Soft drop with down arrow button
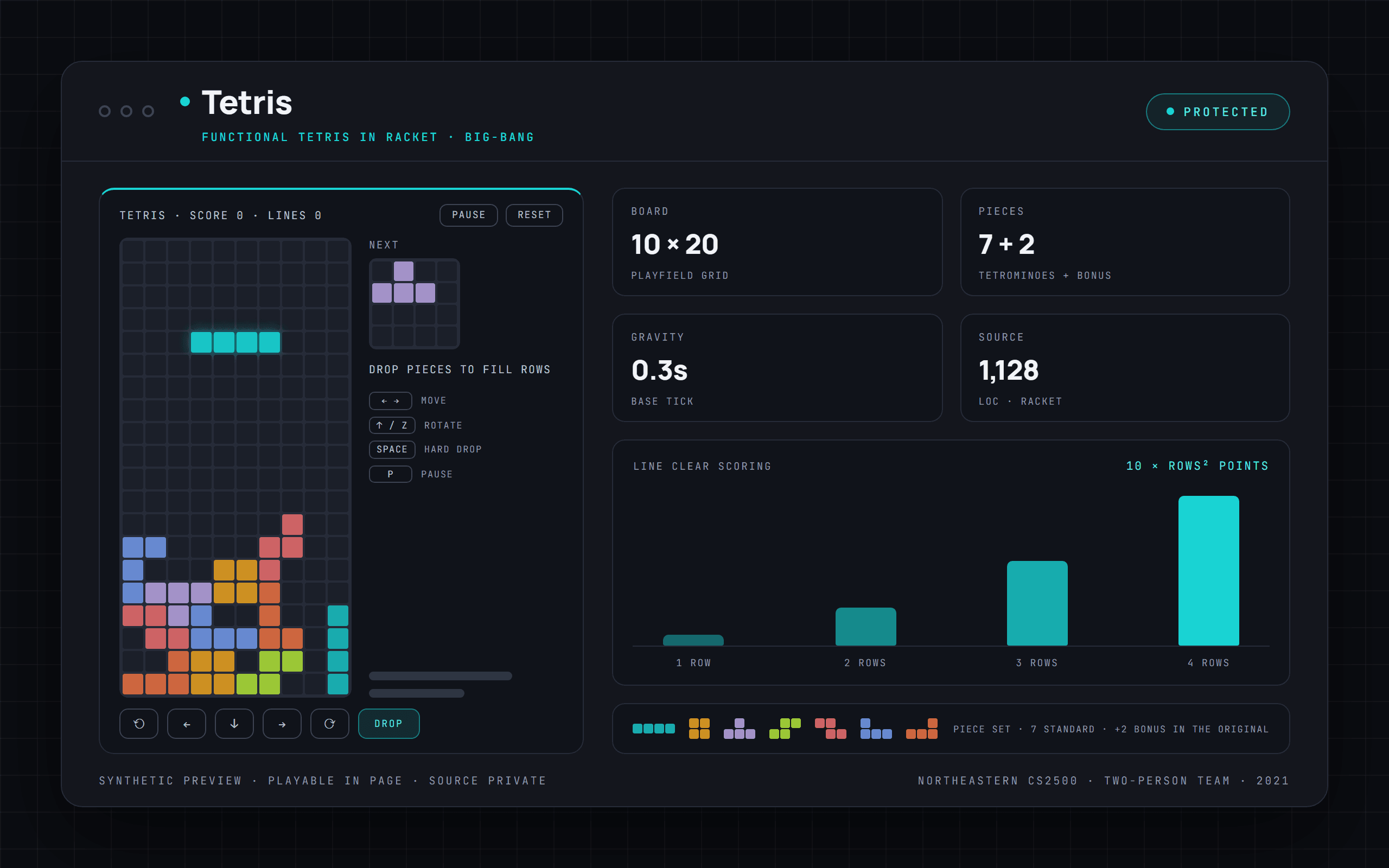 point(234,723)
